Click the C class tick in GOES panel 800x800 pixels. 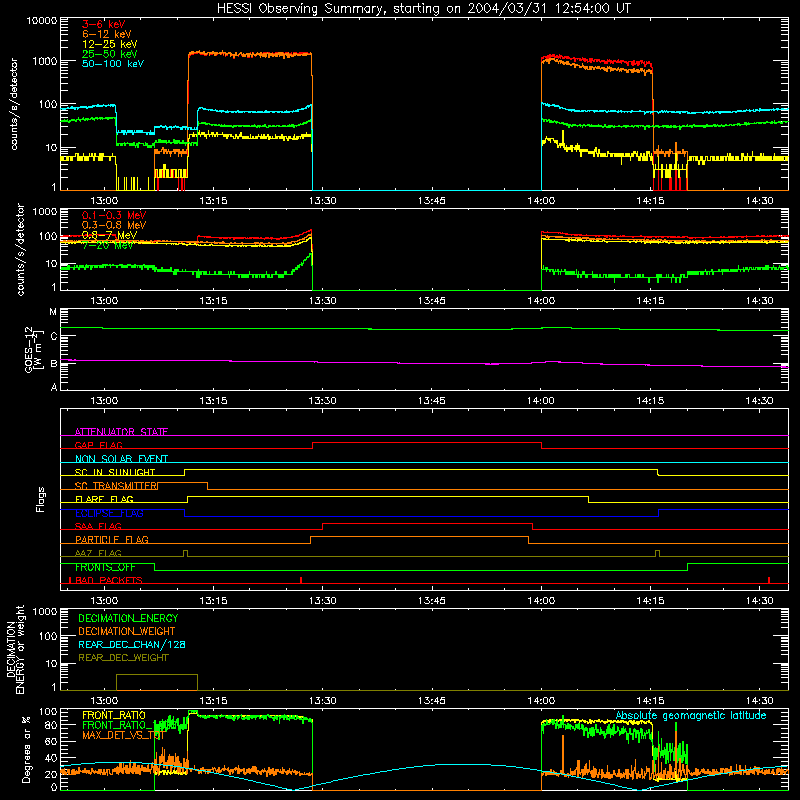coord(54,336)
